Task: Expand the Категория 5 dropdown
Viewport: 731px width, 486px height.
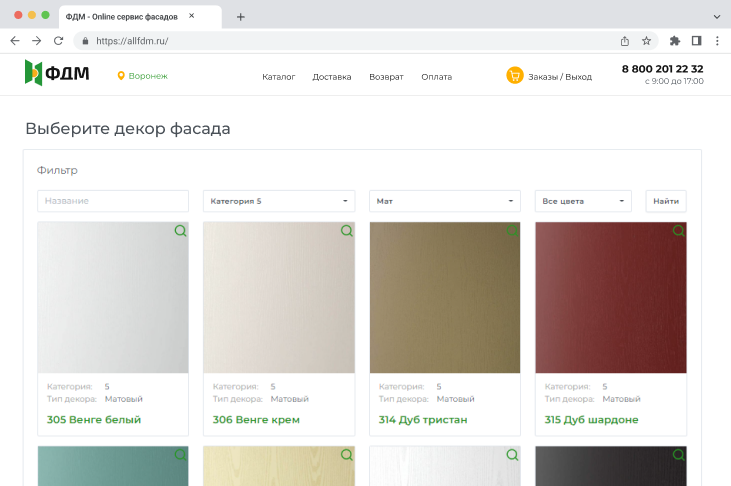Action: point(278,201)
